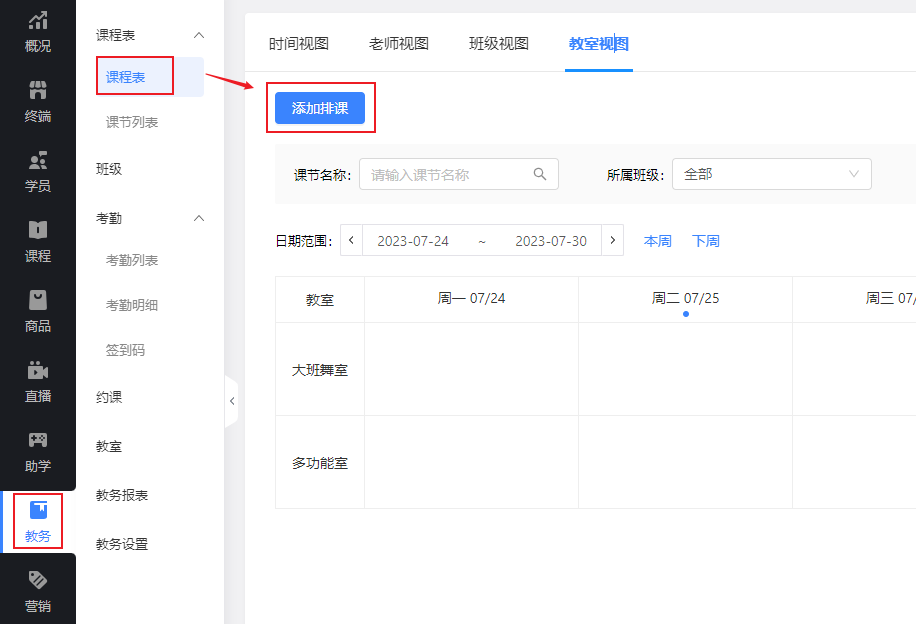Open the 助学 study aid sidebar icon
The height and width of the screenshot is (624, 916).
coord(38,452)
